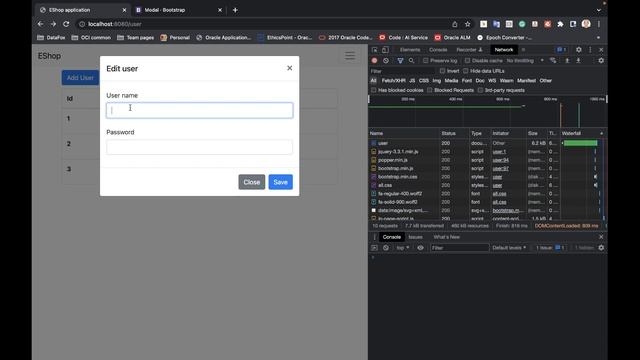Open the console settings gear
Image resolution: width=640 pixels, height=360 pixels.
click(x=601, y=248)
